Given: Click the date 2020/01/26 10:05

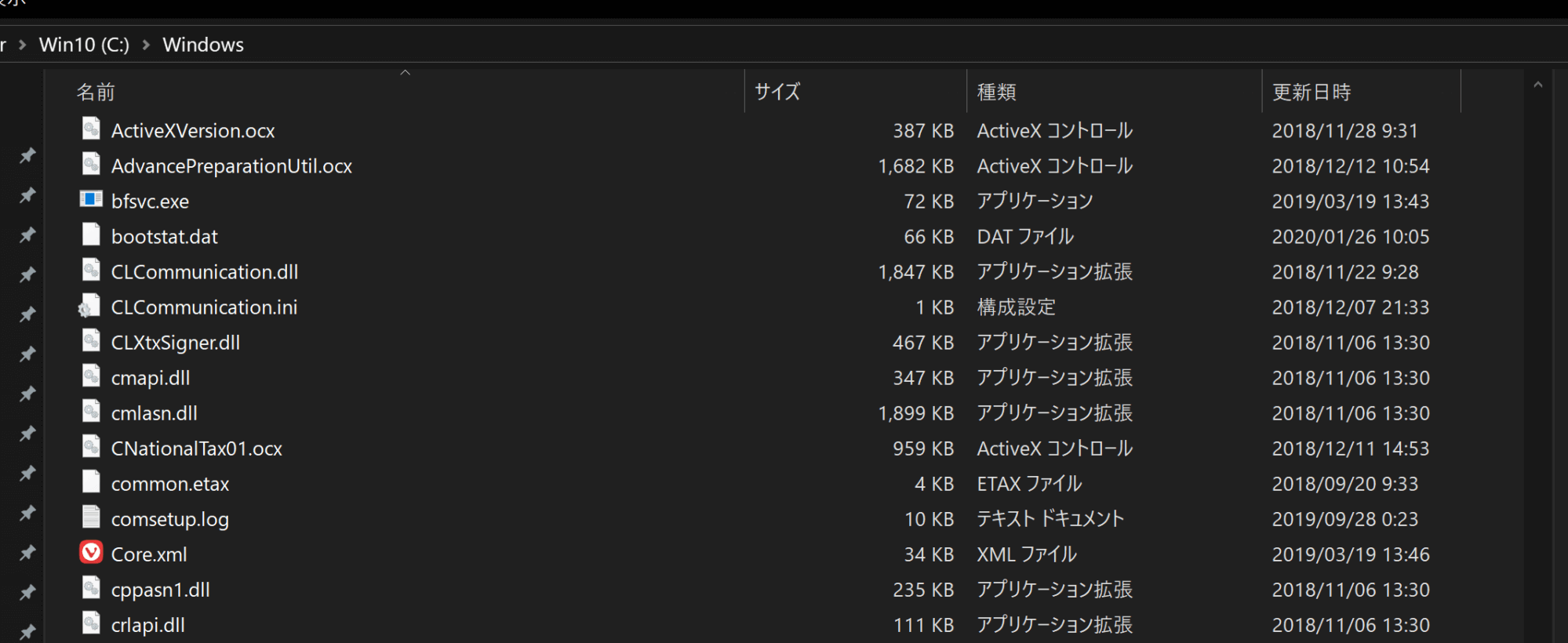Looking at the screenshot, I should [x=1350, y=237].
